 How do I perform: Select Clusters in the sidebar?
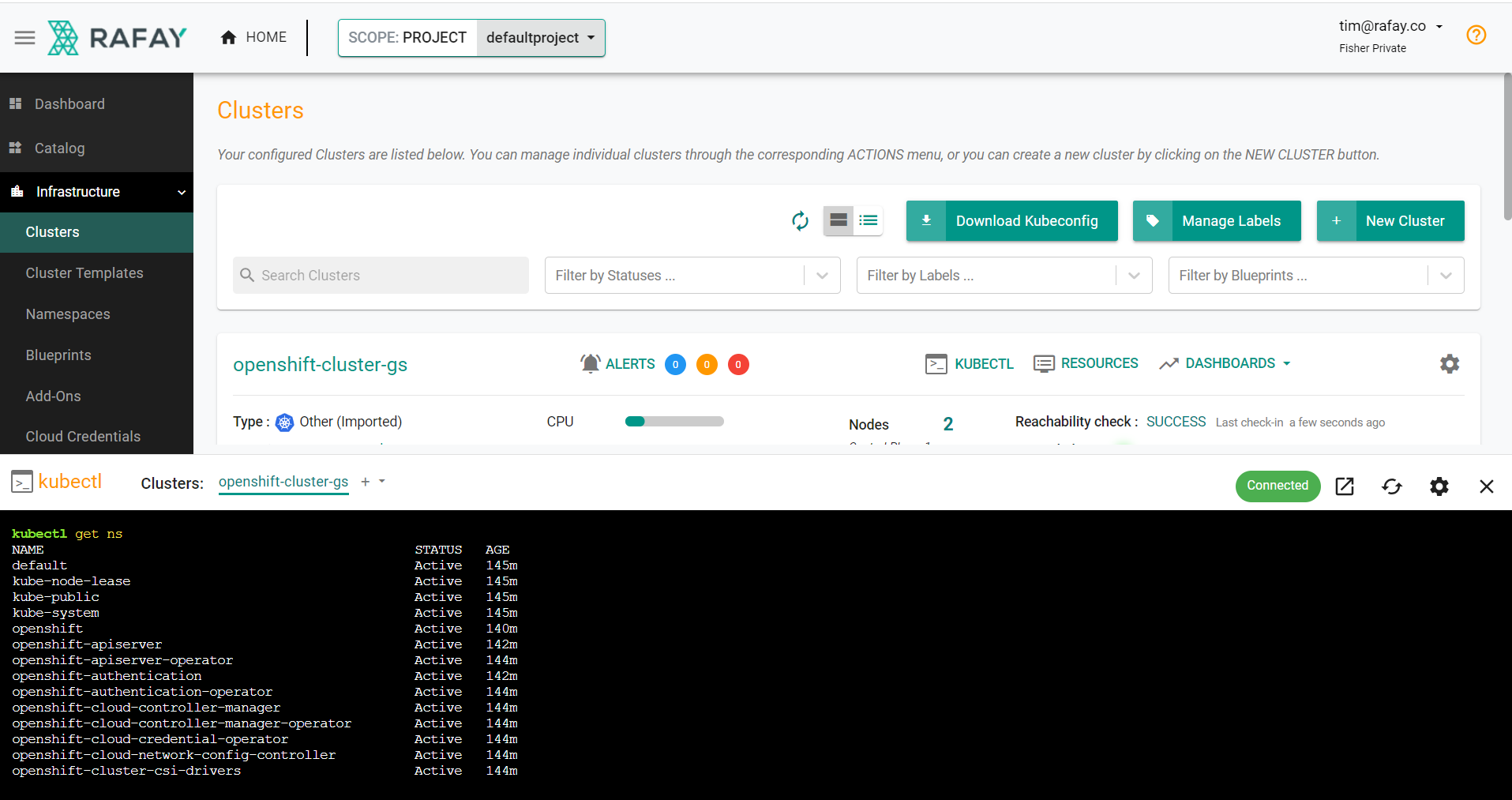96,232
